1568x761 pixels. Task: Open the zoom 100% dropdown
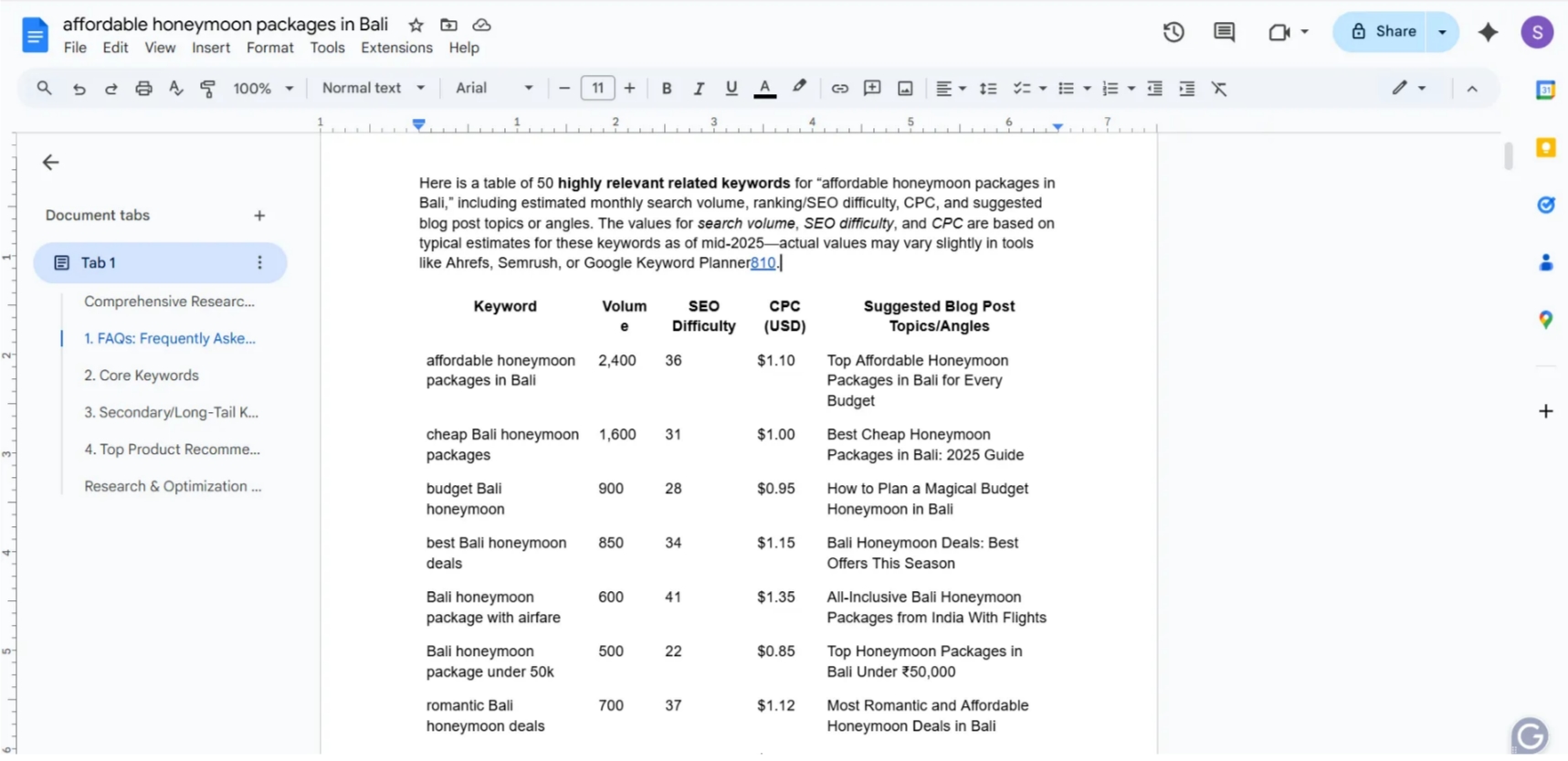tap(263, 89)
